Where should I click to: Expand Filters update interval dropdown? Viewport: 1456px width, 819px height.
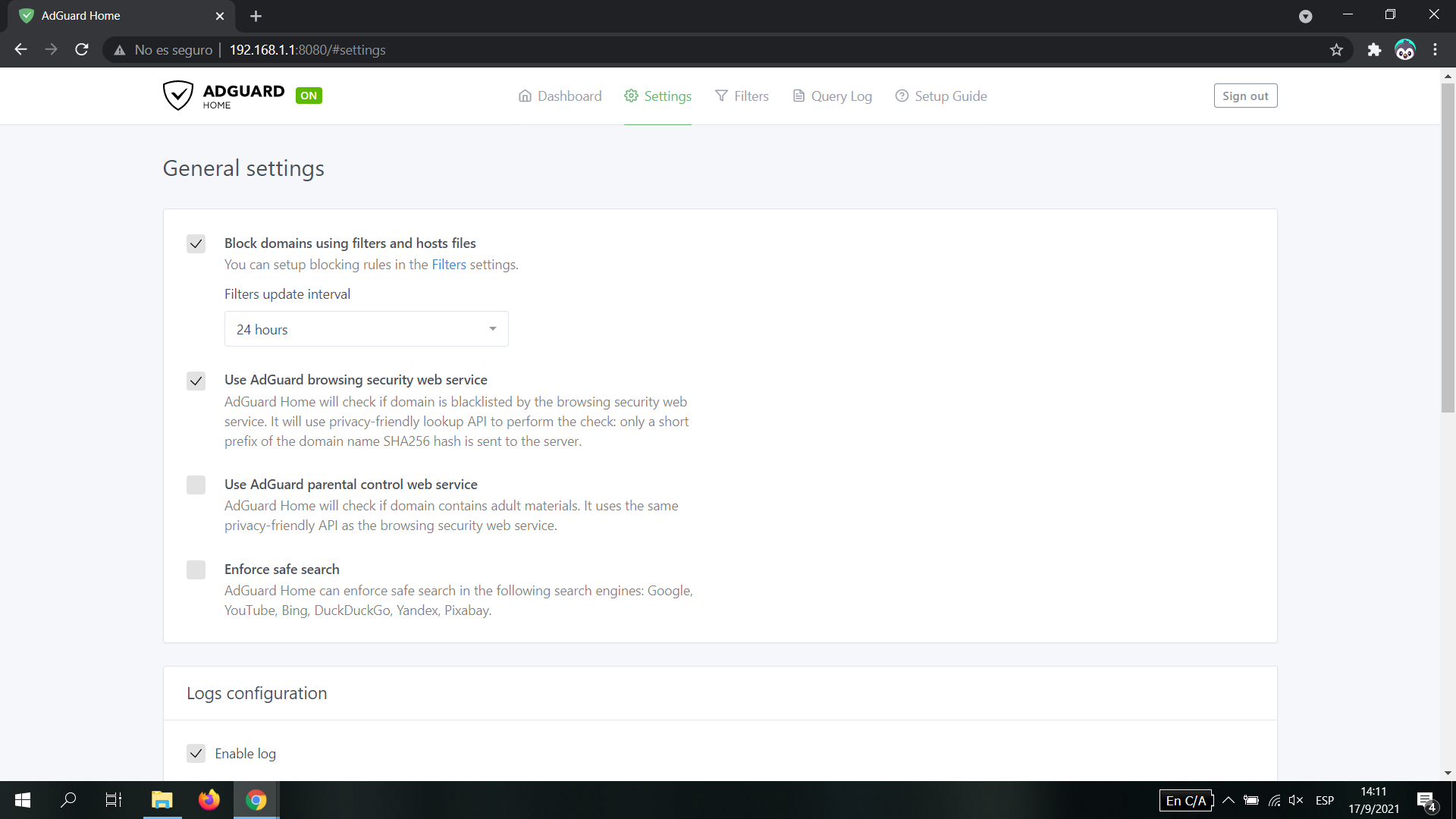366,329
